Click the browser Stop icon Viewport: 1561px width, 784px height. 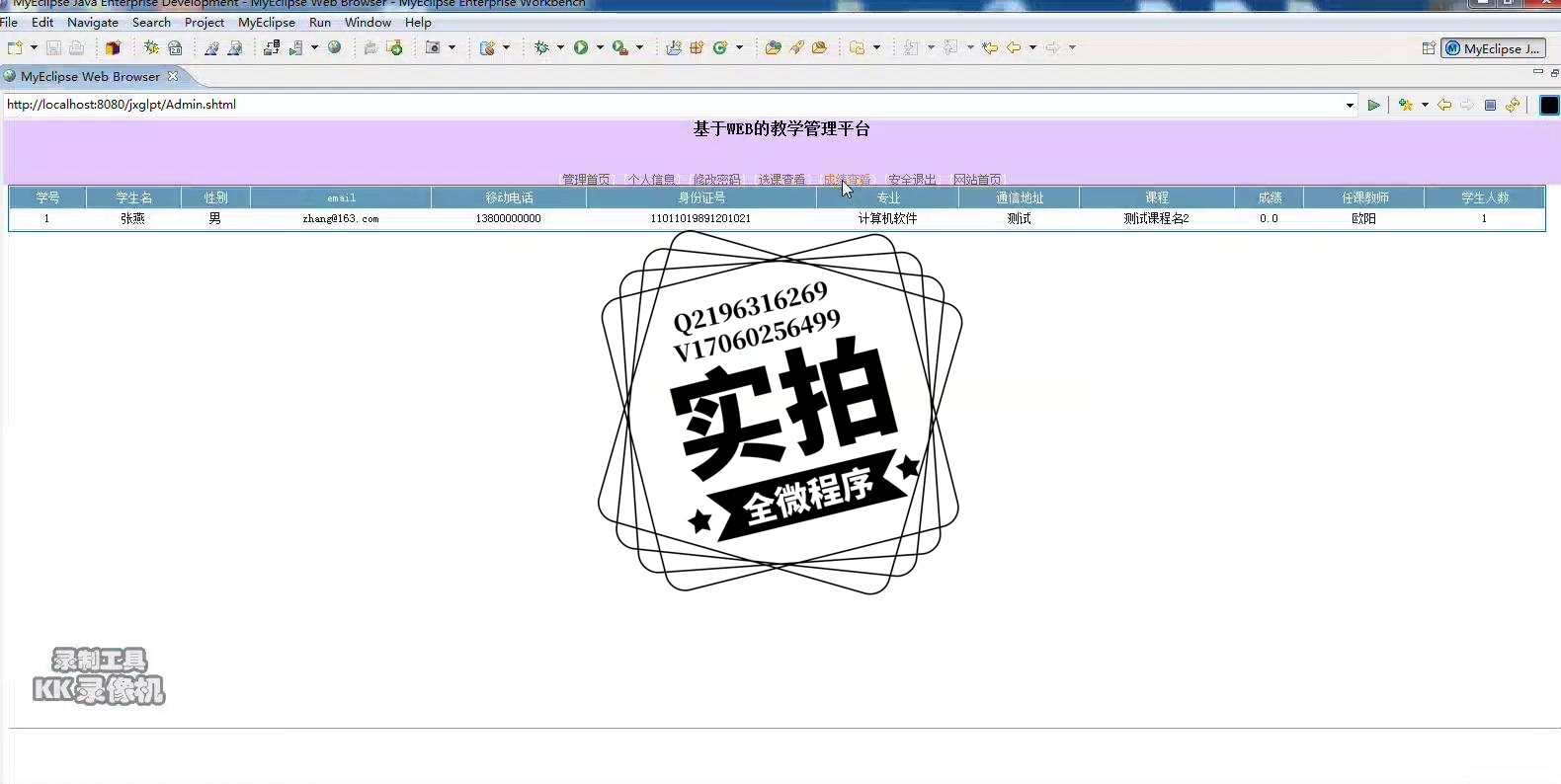[x=1490, y=105]
